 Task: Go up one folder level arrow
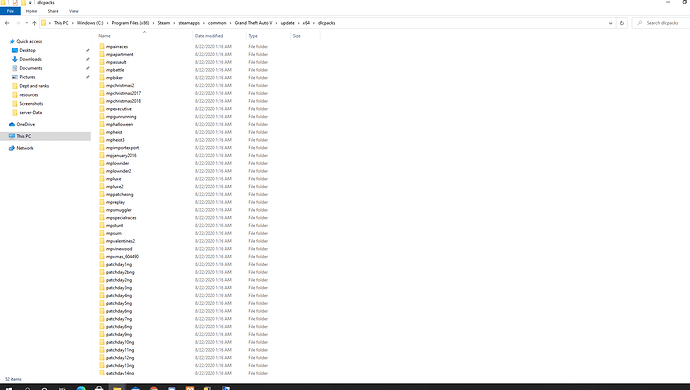[34, 23]
